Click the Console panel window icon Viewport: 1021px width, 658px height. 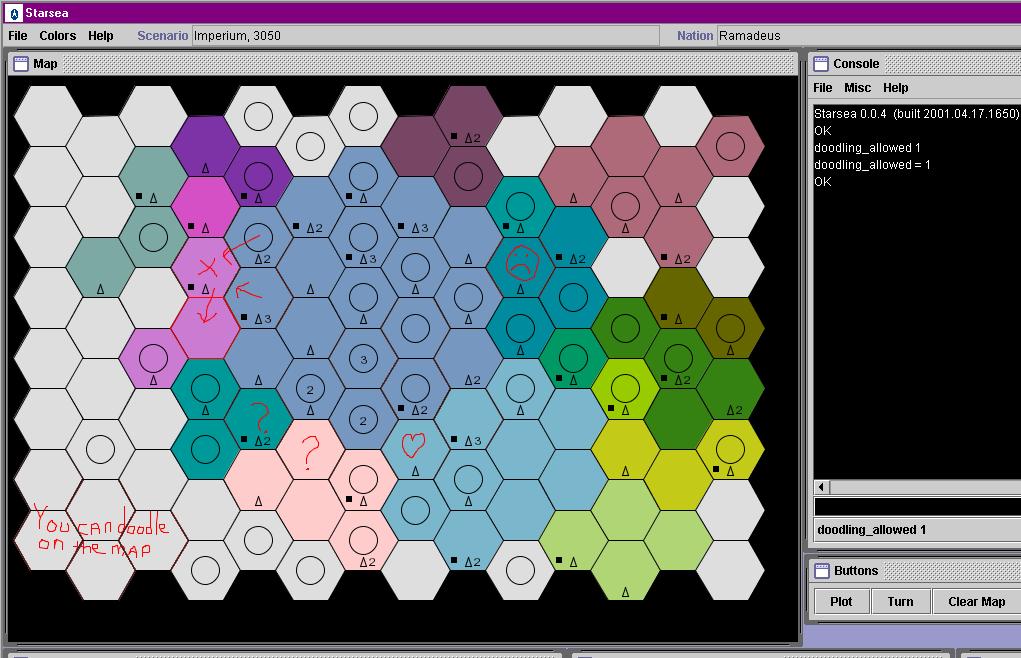click(x=820, y=64)
